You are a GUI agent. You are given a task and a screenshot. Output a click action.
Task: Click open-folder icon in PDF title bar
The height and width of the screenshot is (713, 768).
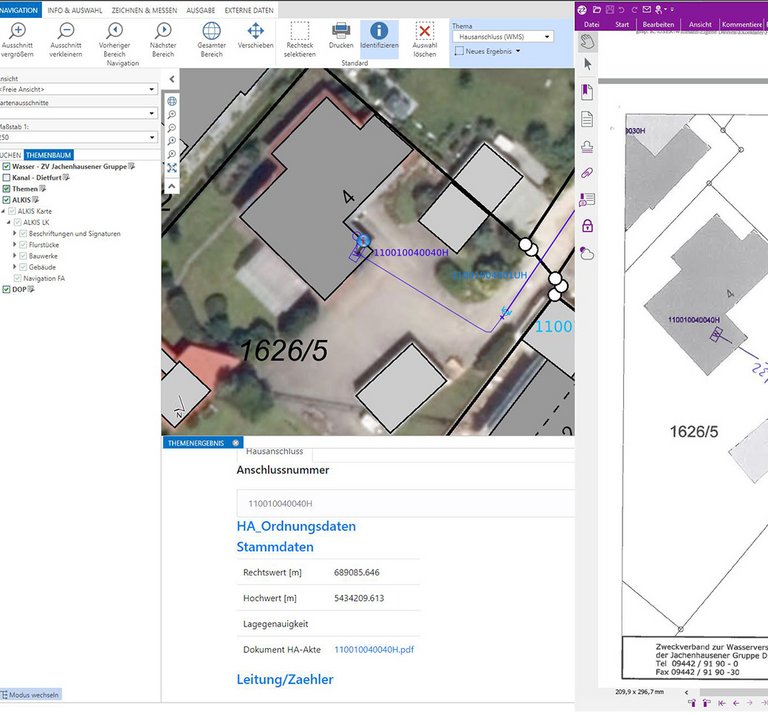[x=597, y=9]
